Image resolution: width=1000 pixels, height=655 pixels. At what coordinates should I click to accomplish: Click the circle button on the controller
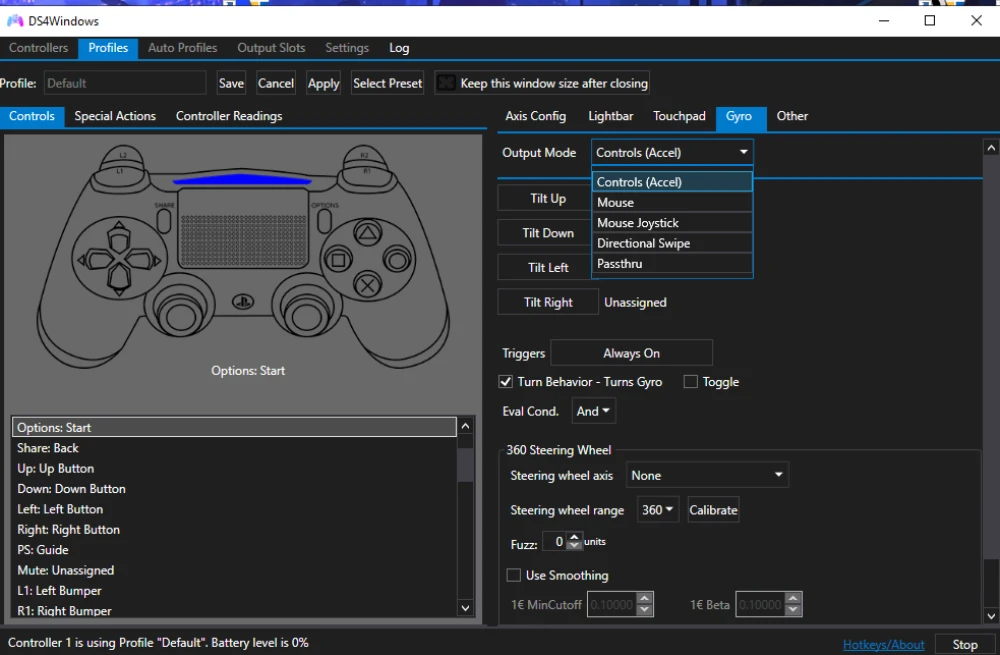(x=397, y=260)
